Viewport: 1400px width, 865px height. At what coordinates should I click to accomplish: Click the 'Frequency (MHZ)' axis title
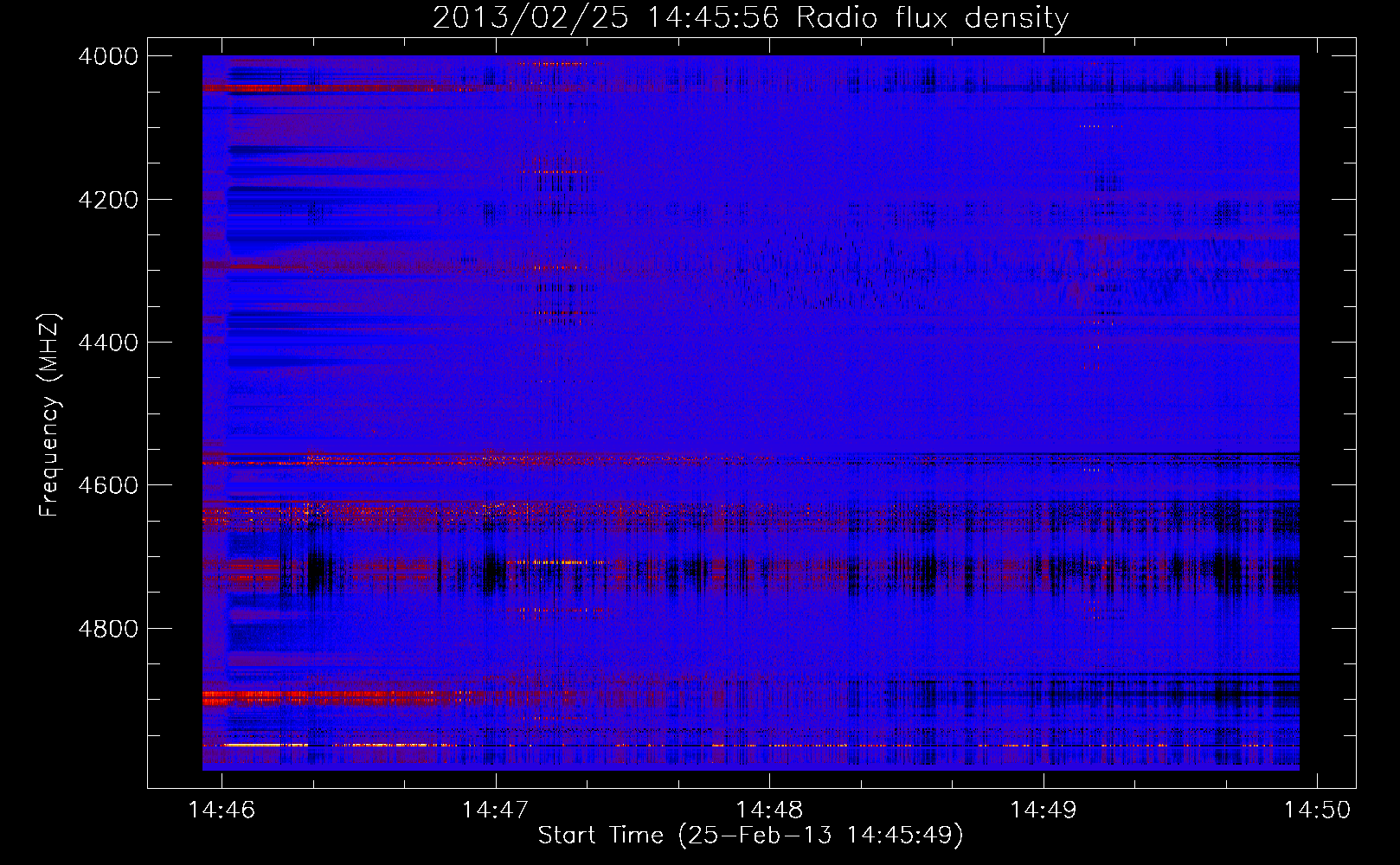coord(50,415)
